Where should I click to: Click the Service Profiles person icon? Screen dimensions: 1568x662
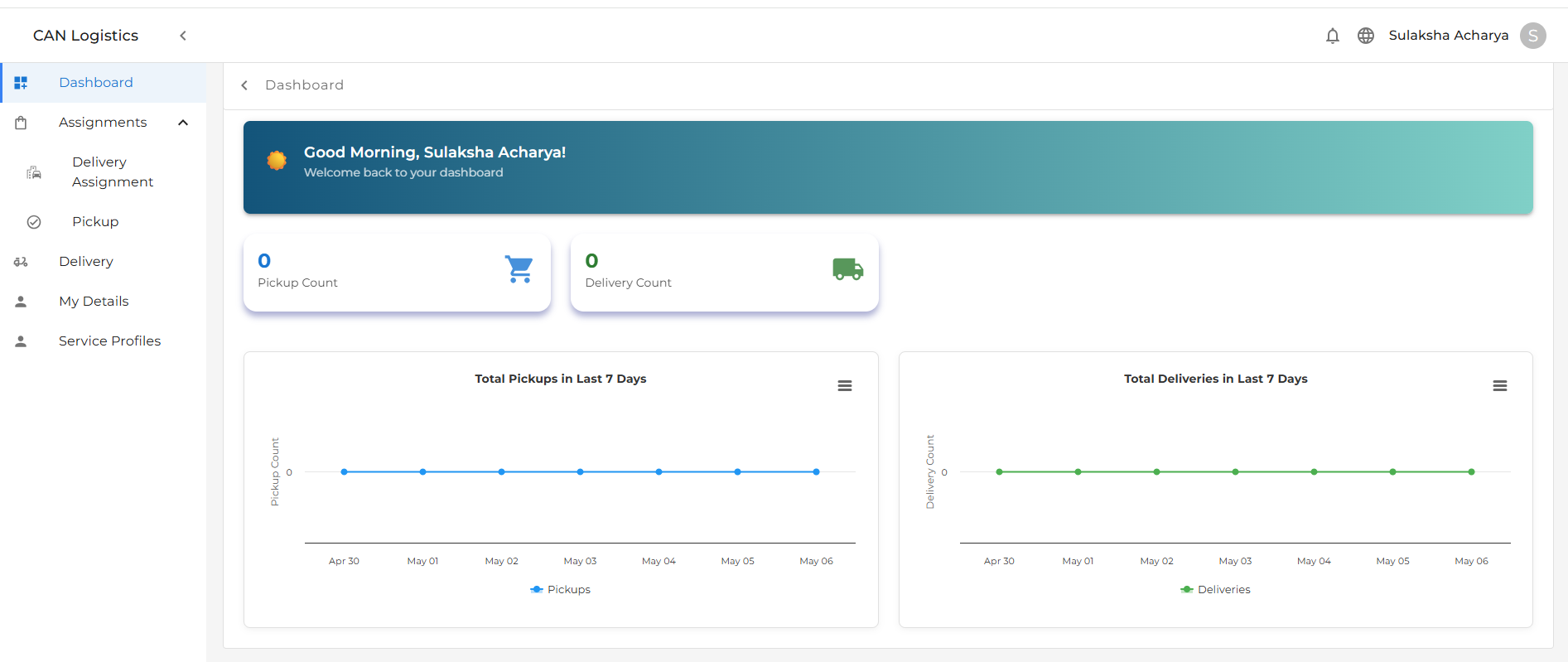21,341
